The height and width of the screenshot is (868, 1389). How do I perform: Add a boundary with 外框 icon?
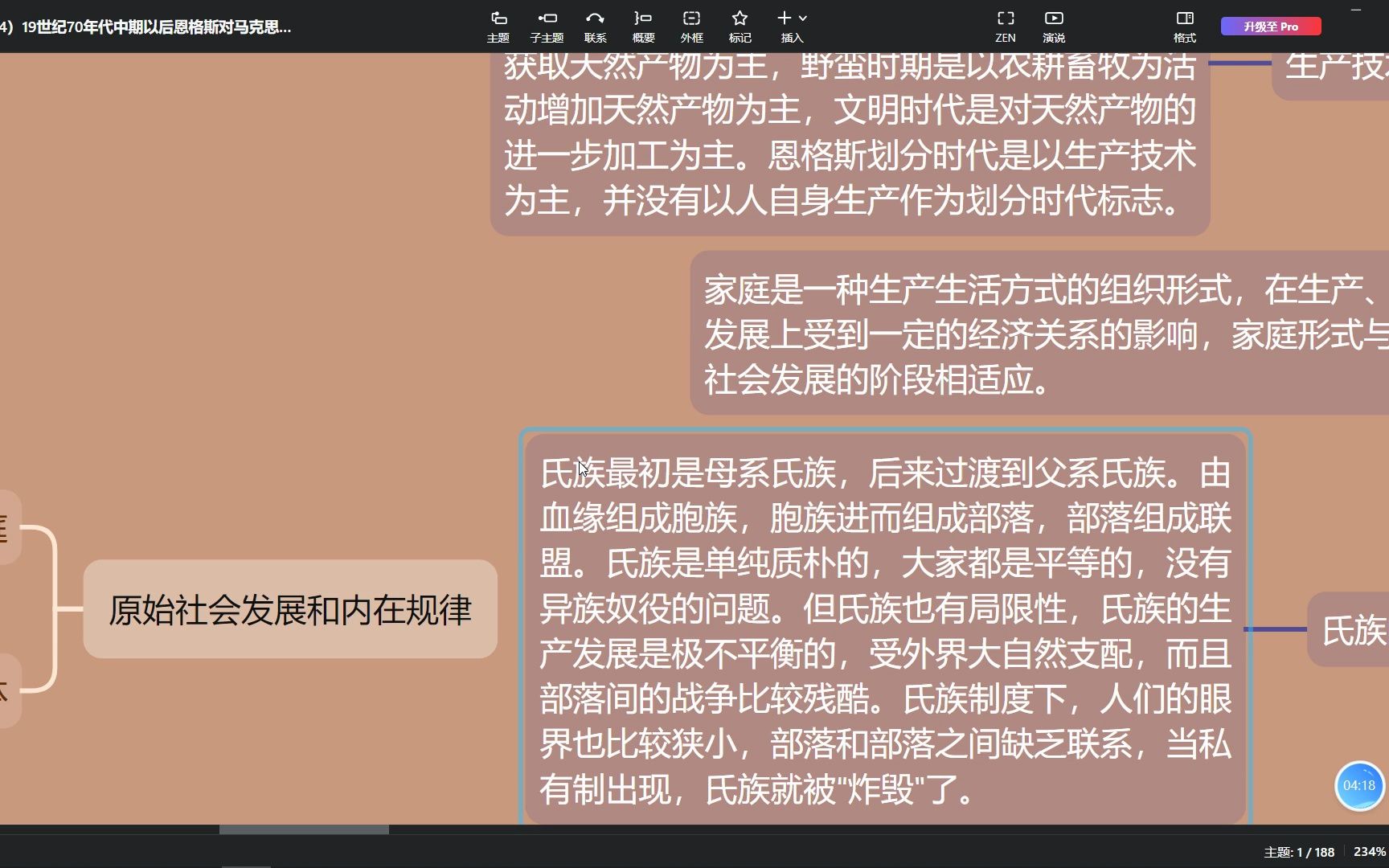(x=691, y=27)
